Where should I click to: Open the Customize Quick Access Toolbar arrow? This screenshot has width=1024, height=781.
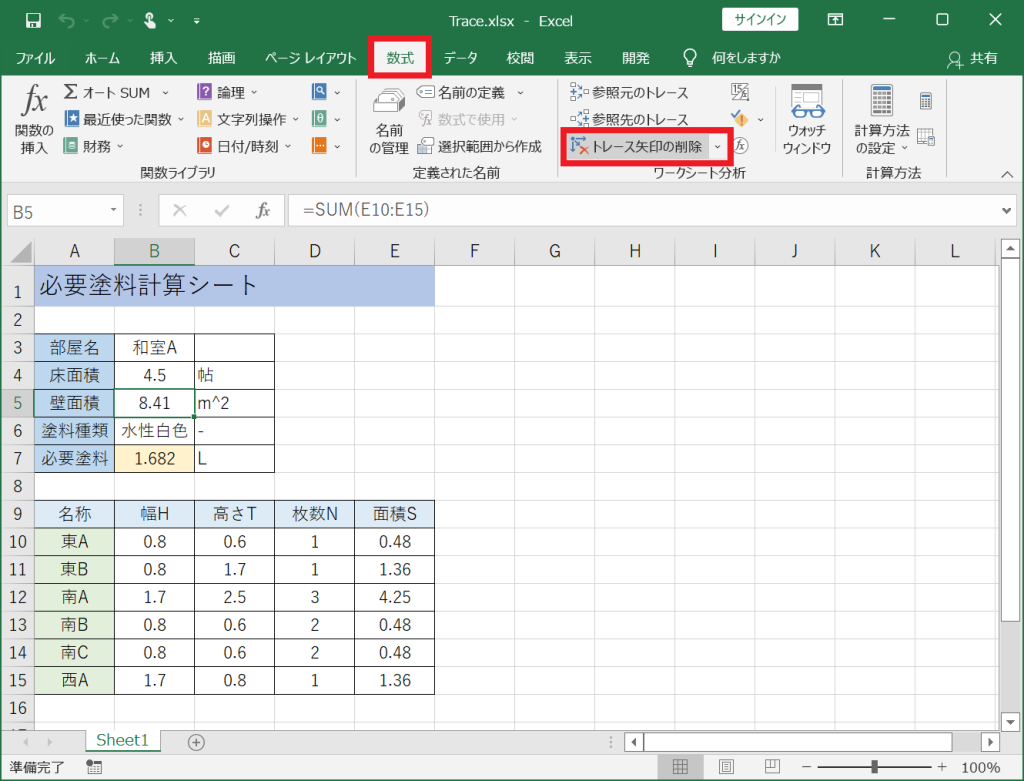coord(197,21)
